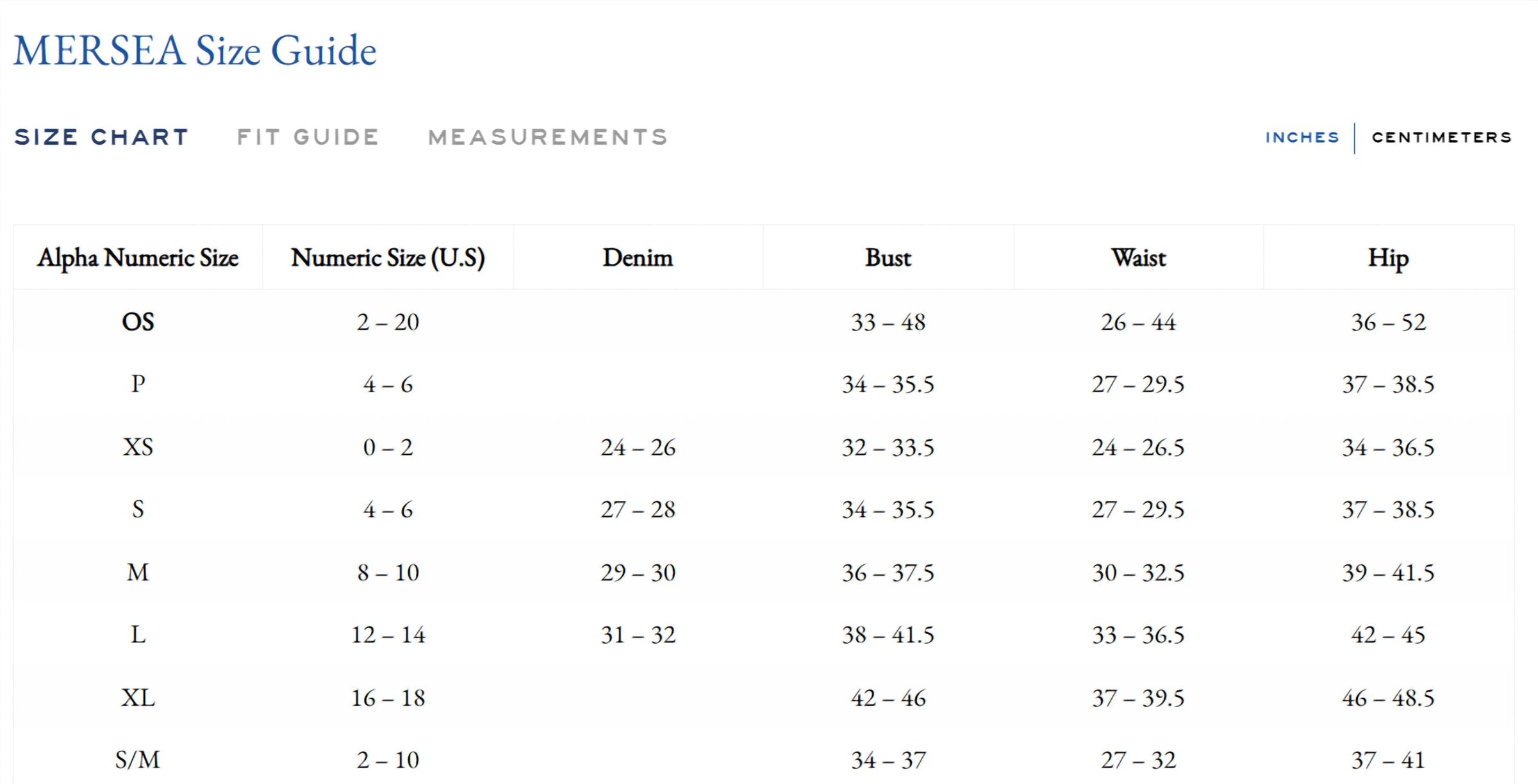
Task: Click the Hip column header
Action: click(1389, 258)
